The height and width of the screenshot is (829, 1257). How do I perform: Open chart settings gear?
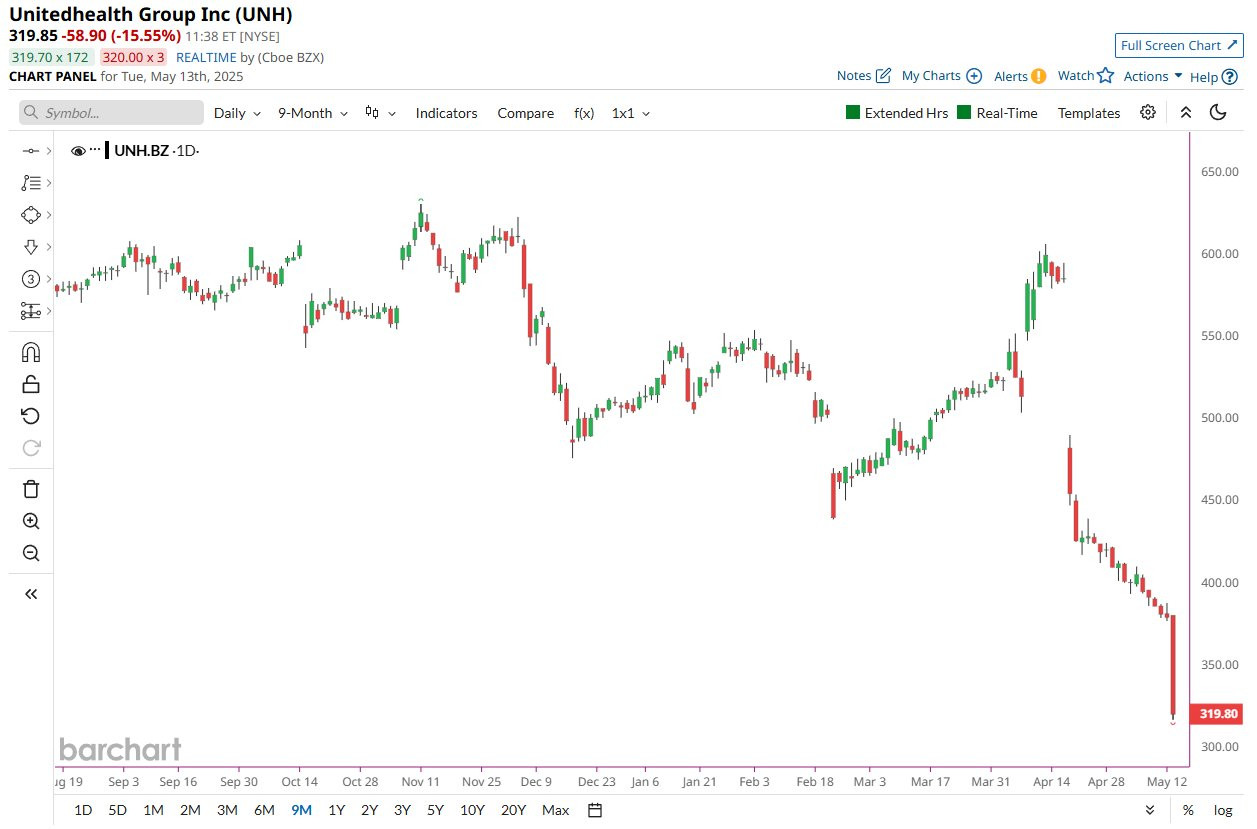tap(1148, 112)
